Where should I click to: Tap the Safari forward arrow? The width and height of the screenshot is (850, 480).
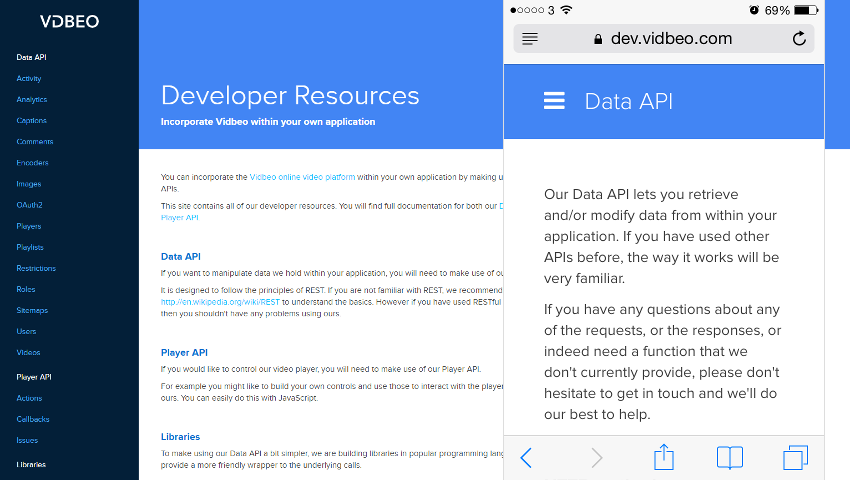click(596, 458)
